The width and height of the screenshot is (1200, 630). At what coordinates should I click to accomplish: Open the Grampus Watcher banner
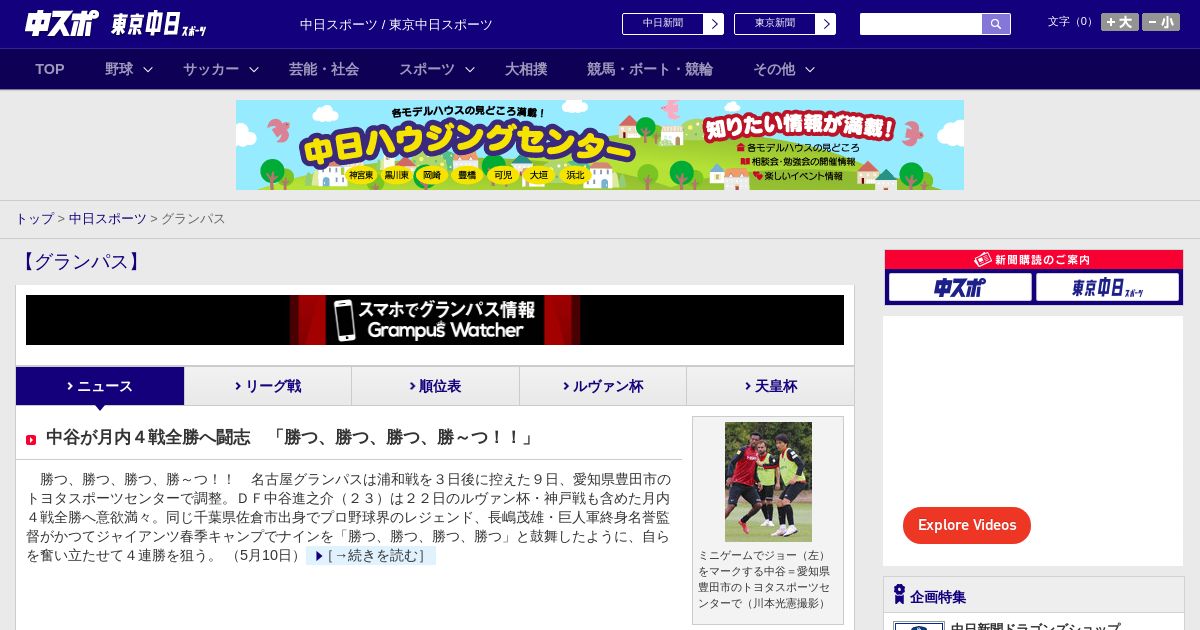pyautogui.click(x=435, y=320)
